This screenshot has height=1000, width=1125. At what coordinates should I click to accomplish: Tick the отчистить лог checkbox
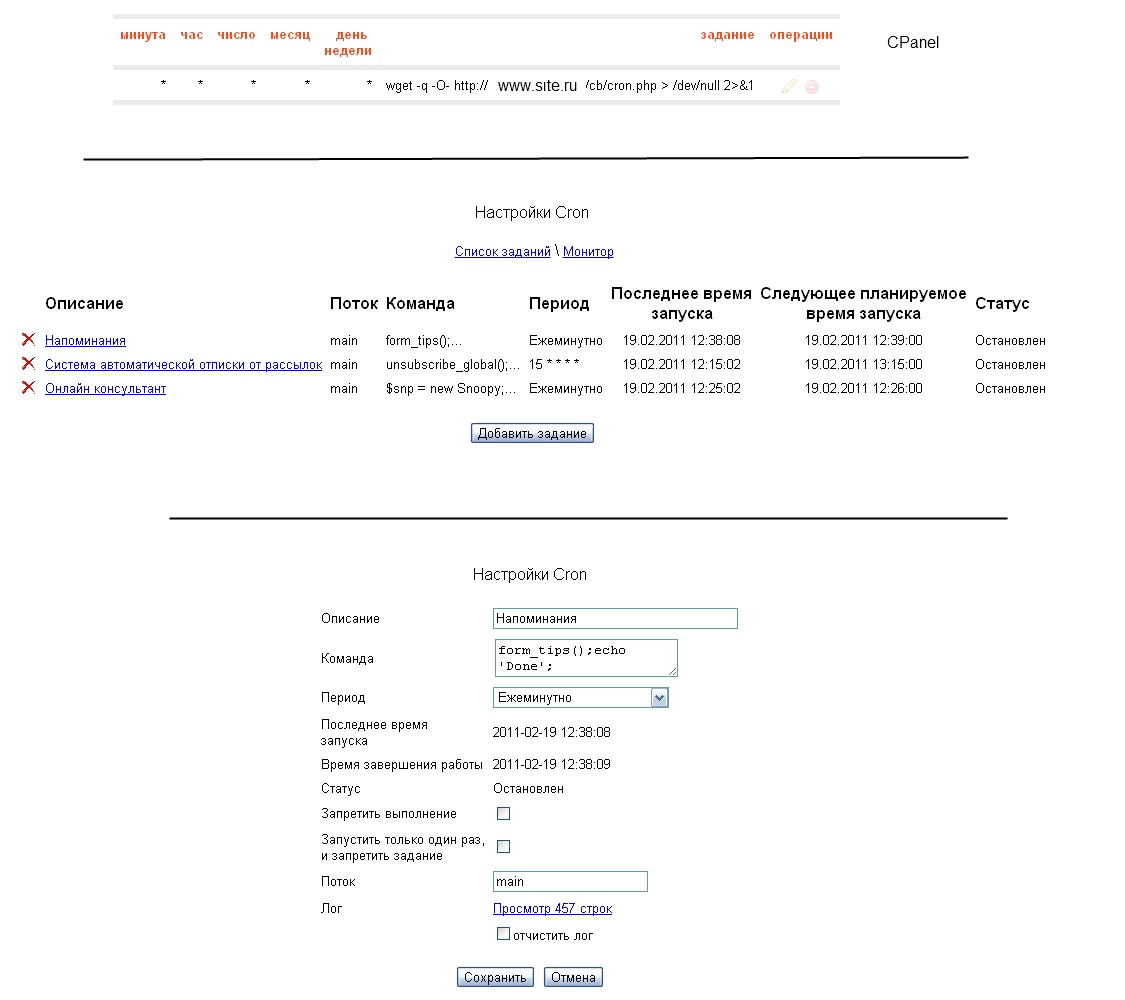pos(503,934)
